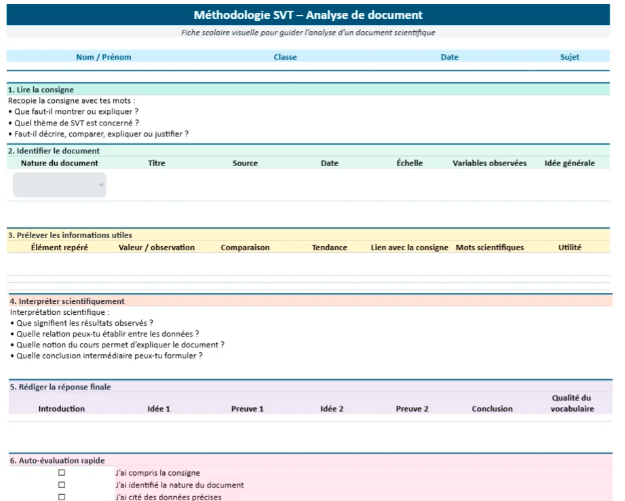Tick the "J'ai identifié la nature du document" box
Image resolution: width=625 pixels, height=501 pixels.
point(61,485)
